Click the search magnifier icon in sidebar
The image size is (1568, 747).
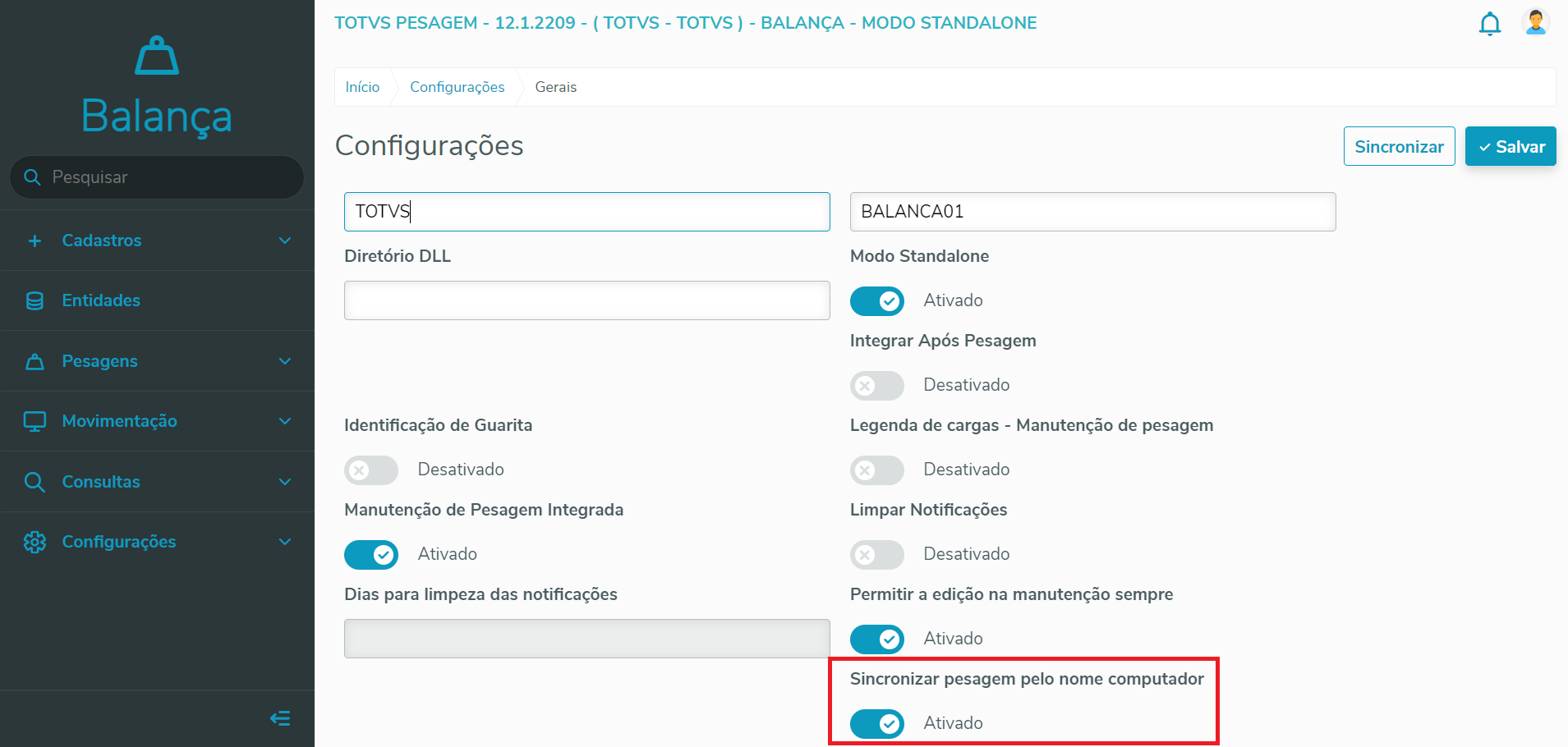[x=33, y=177]
